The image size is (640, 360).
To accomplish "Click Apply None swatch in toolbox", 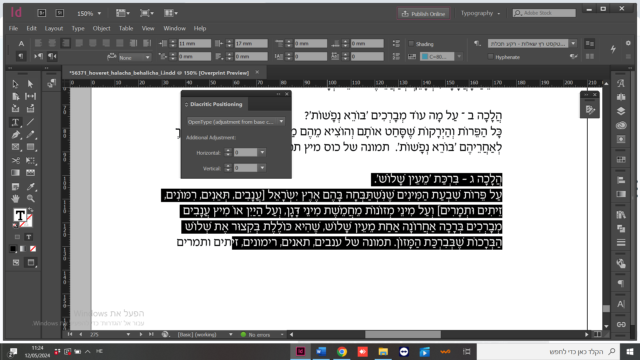I will (x=33, y=249).
